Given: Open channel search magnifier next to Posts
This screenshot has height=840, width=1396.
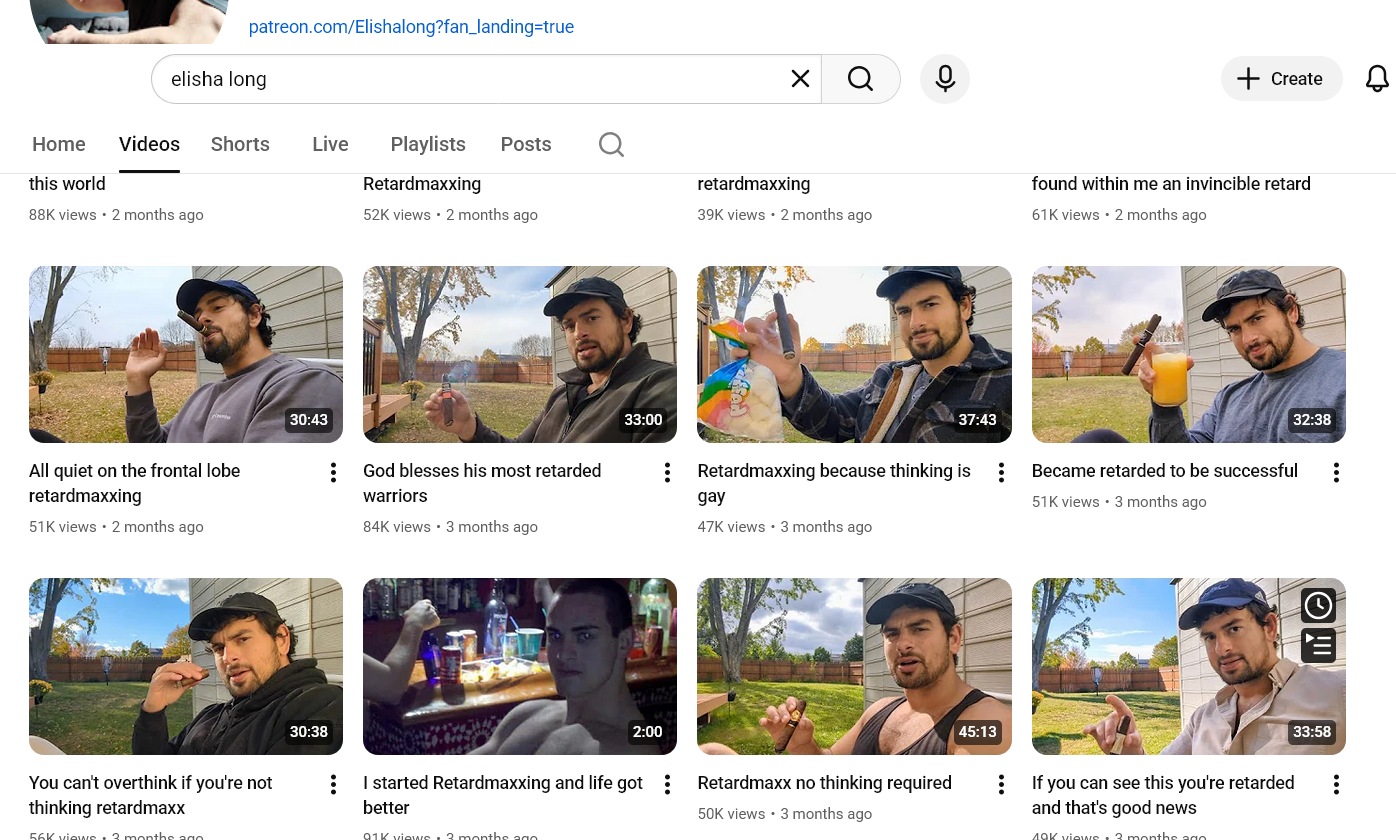Looking at the screenshot, I should (x=611, y=145).
